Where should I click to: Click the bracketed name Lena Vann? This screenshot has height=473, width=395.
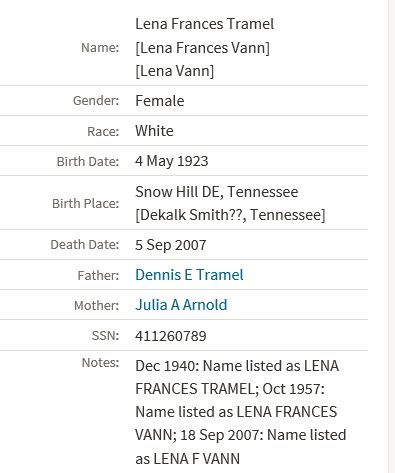point(175,71)
